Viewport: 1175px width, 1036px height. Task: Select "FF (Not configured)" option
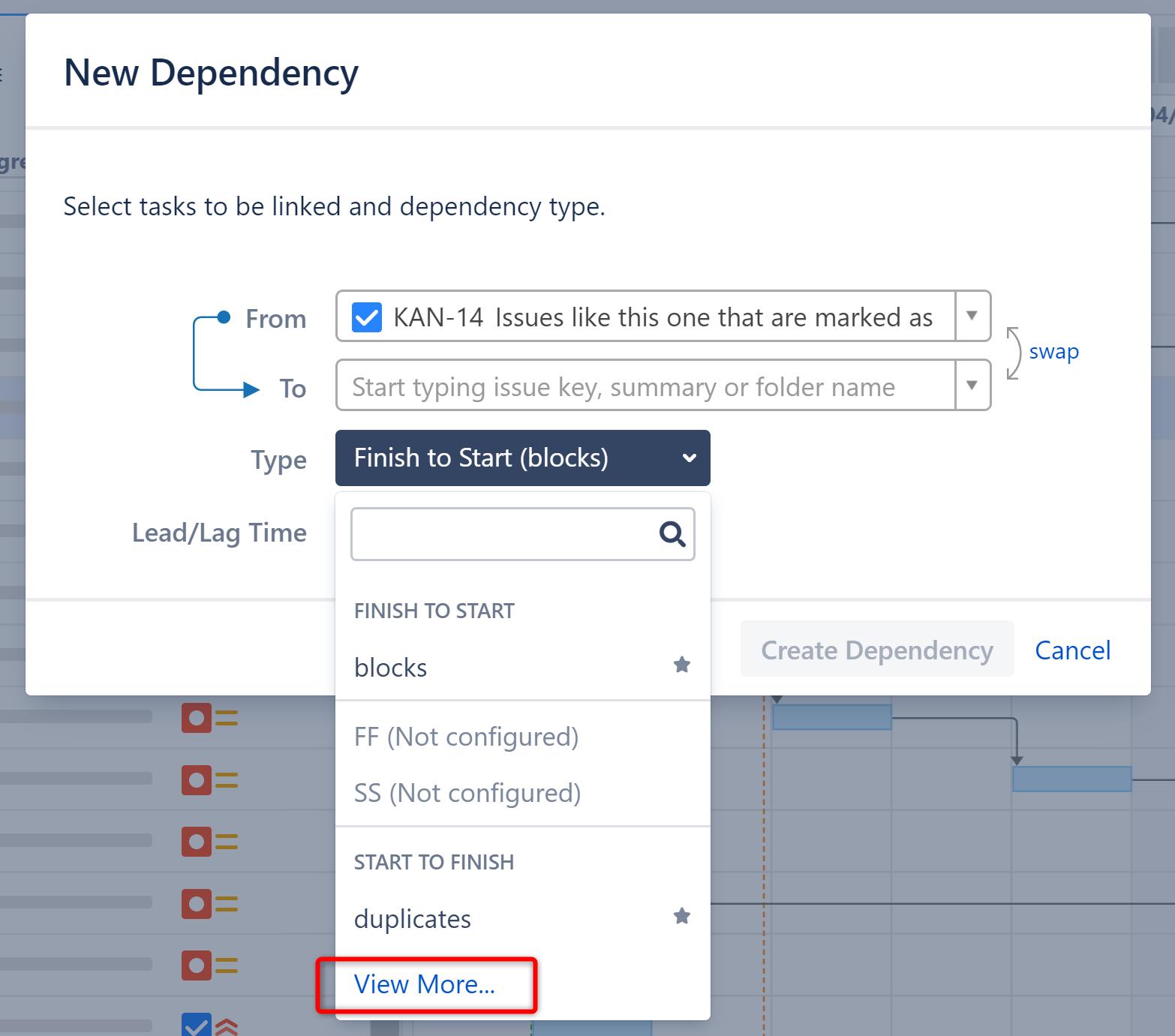466,737
